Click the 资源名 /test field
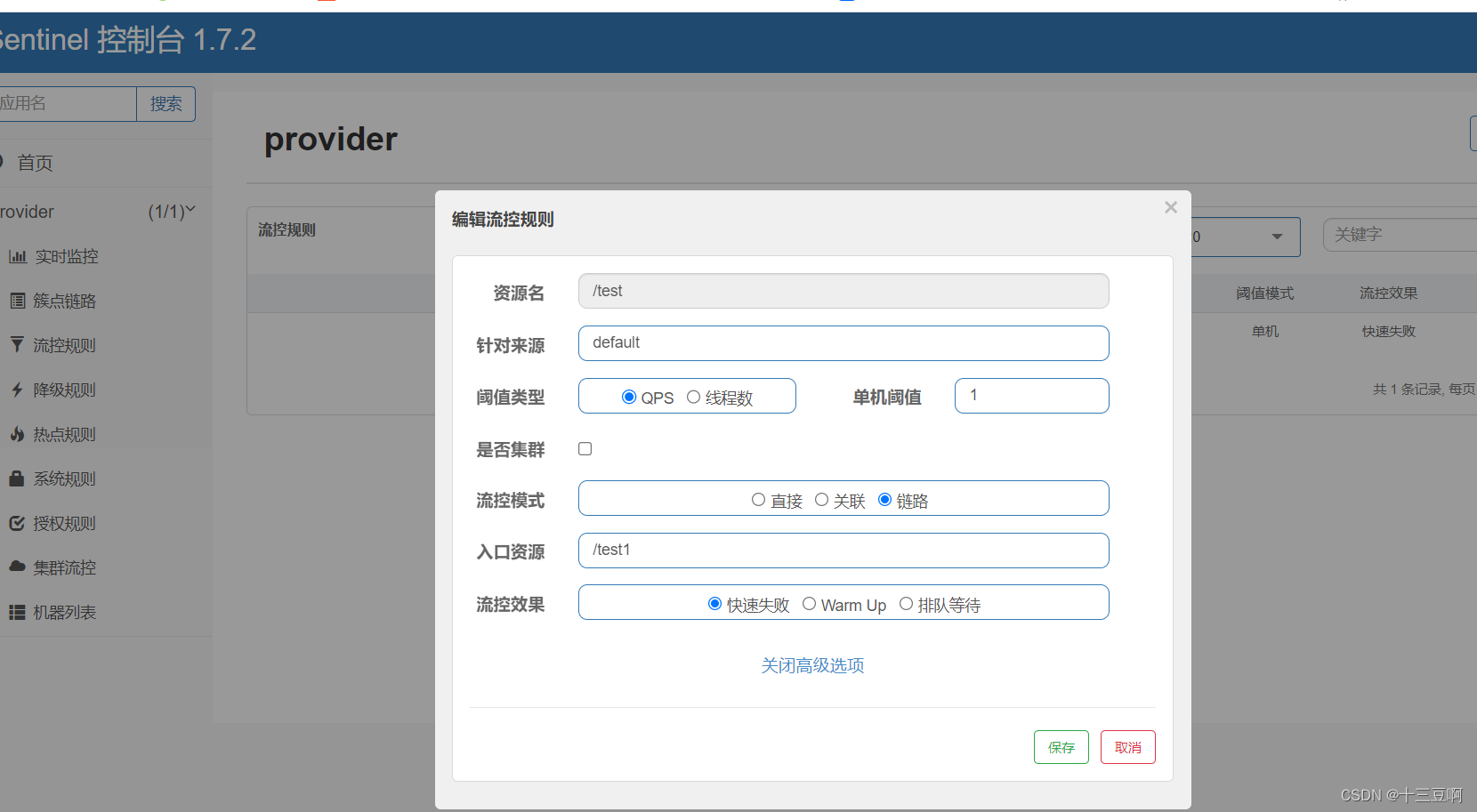This screenshot has width=1477, height=812. point(843,291)
